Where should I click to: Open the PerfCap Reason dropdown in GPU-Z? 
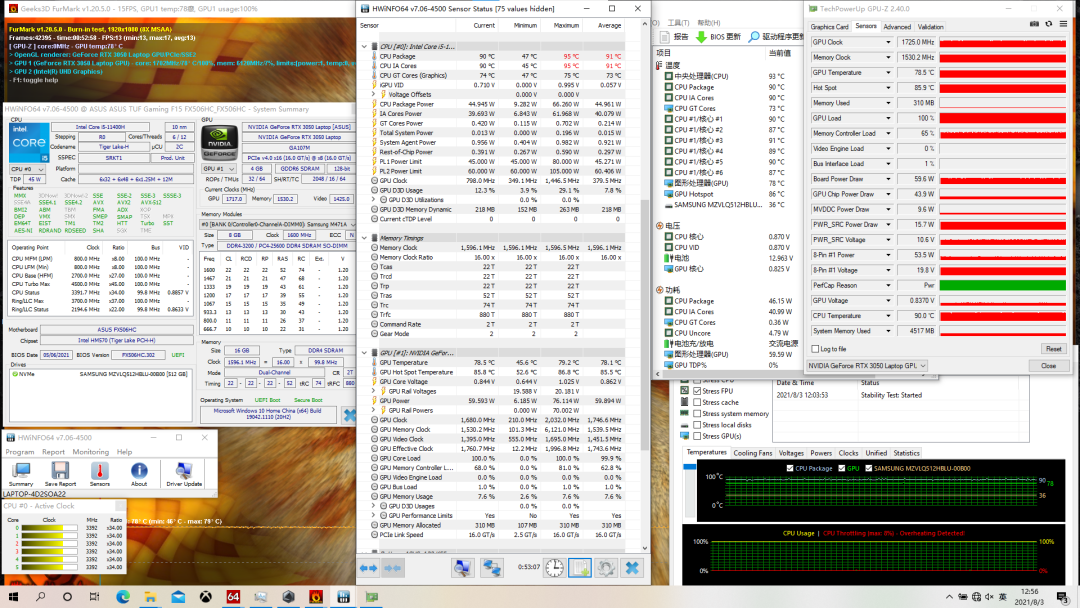(x=888, y=285)
